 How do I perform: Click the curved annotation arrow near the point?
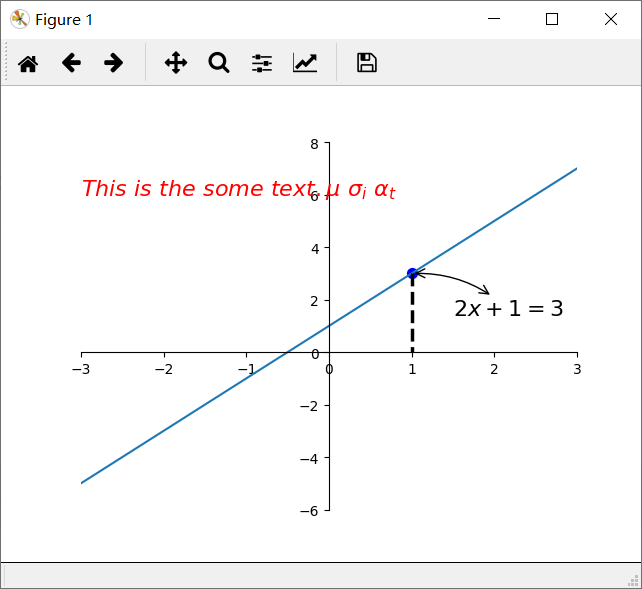pos(452,280)
